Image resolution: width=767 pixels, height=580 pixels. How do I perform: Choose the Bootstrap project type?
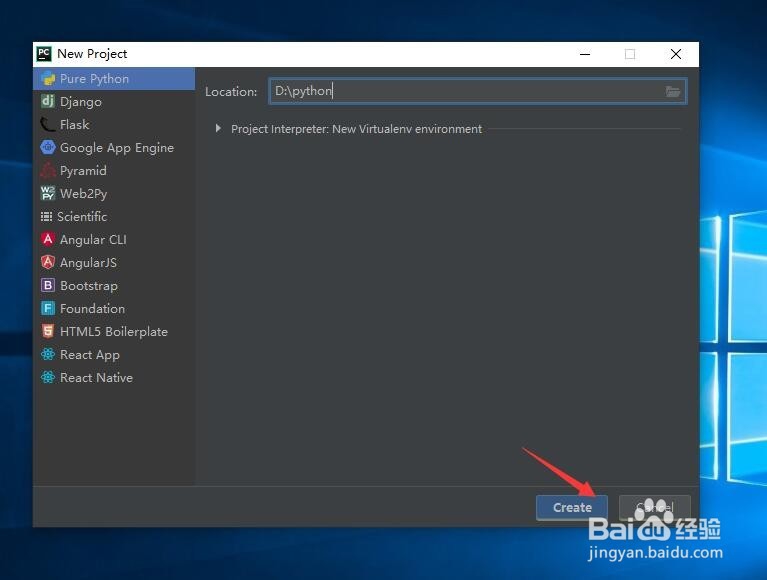click(x=113, y=285)
